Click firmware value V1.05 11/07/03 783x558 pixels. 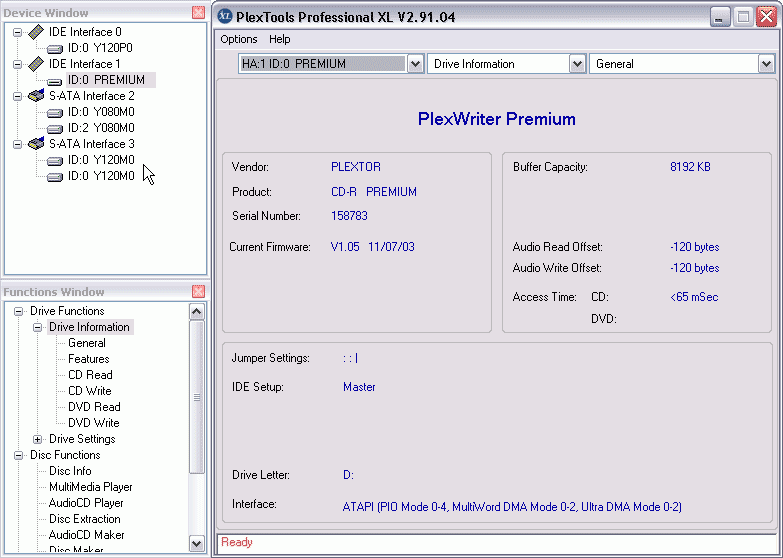pyautogui.click(x=373, y=247)
